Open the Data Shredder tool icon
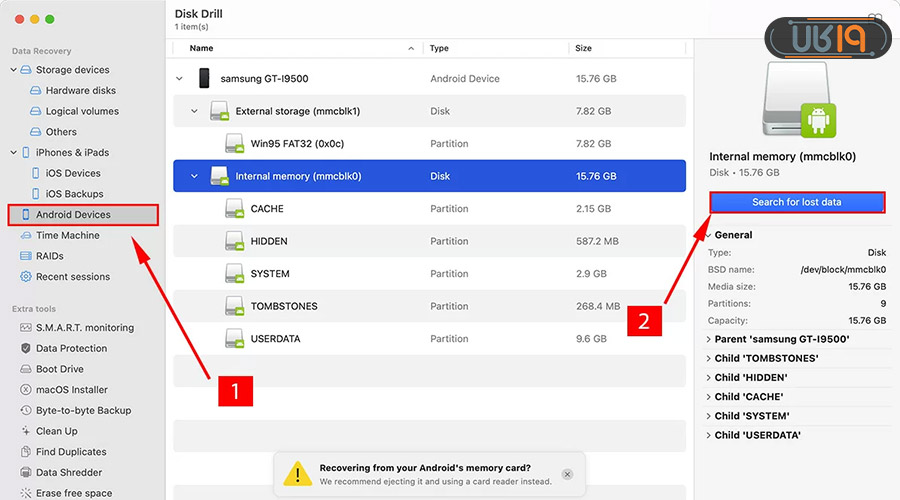Viewport: 900px width, 500px height. pyautogui.click(x=26, y=473)
